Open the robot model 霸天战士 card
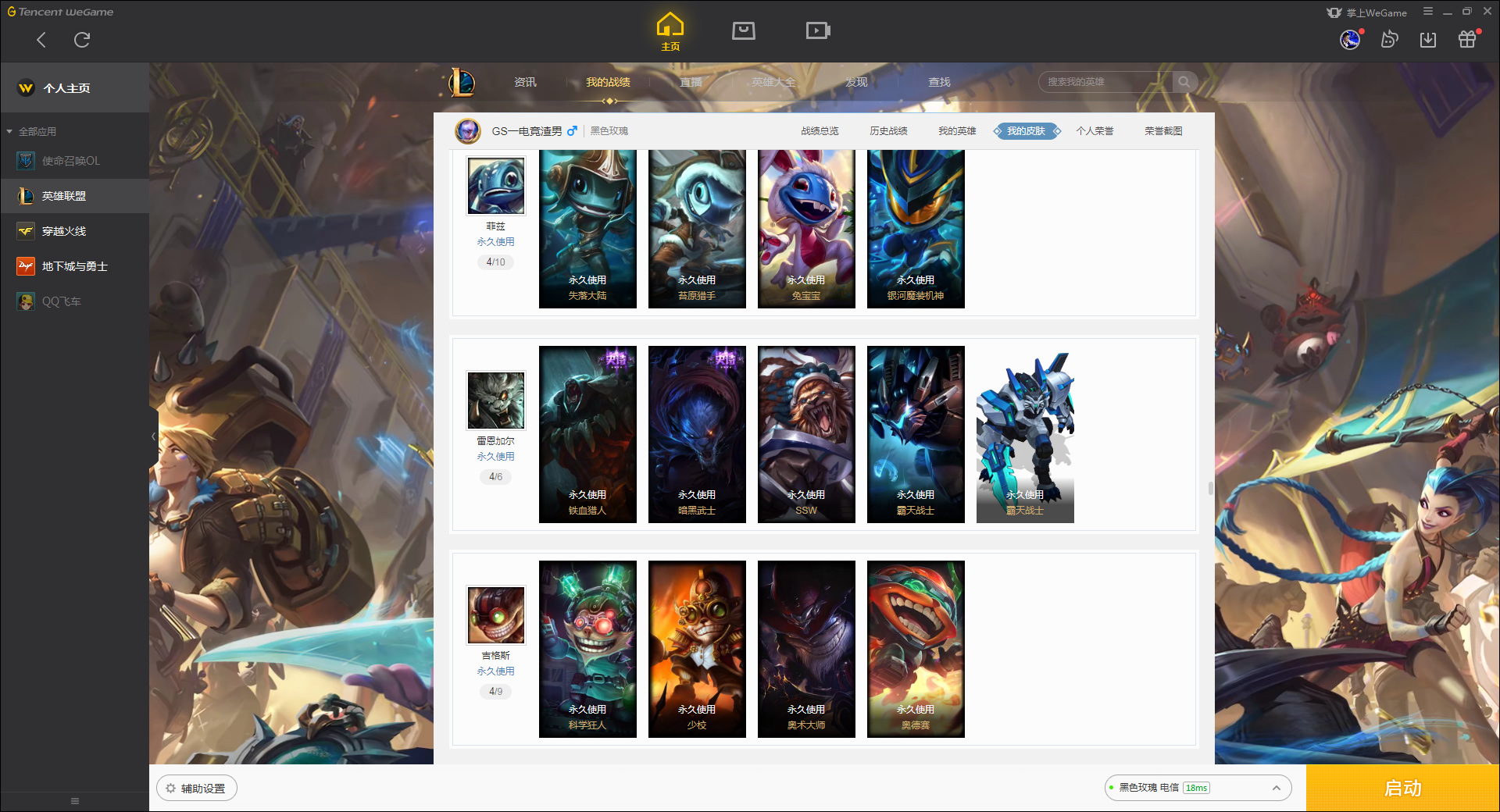The image size is (1500, 812). (1025, 434)
